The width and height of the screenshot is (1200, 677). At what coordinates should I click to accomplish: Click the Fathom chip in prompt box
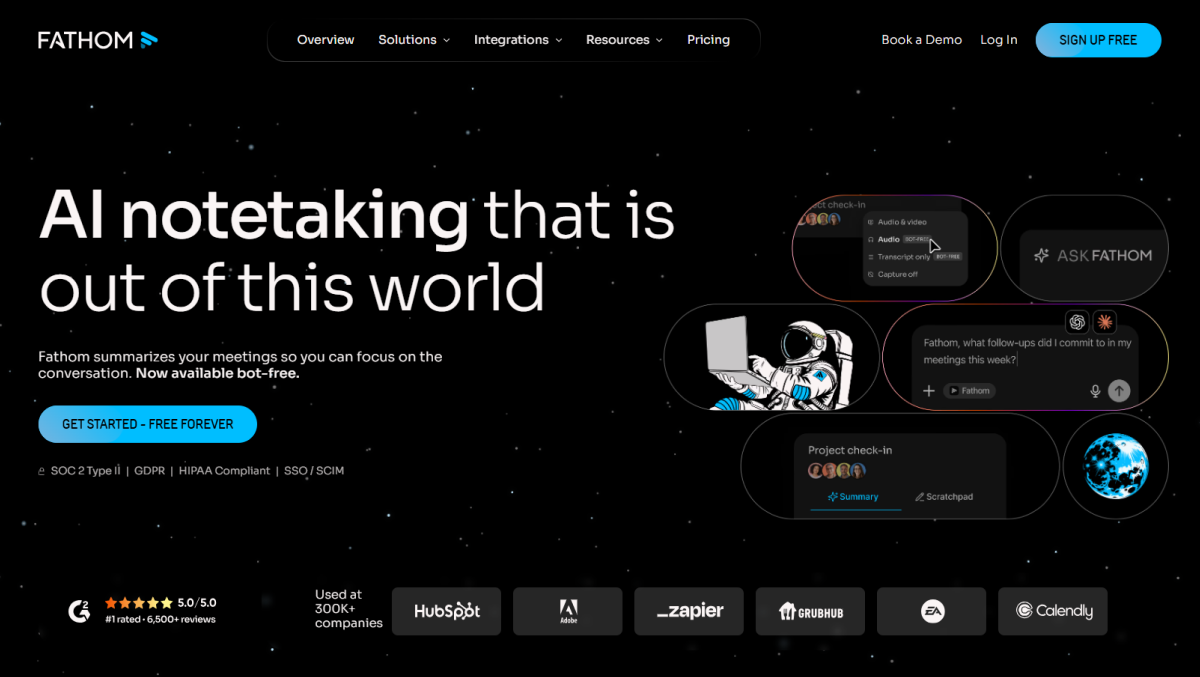click(970, 391)
